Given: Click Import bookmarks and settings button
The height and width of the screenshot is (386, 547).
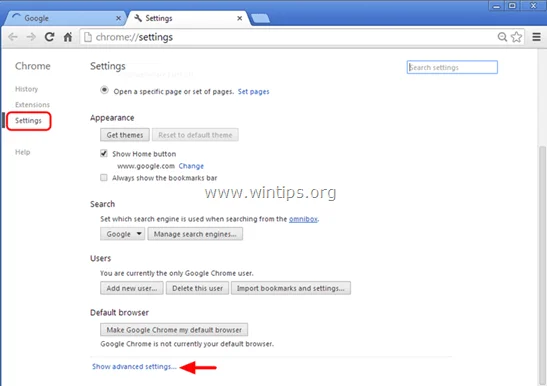Looking at the screenshot, I should (291, 288).
